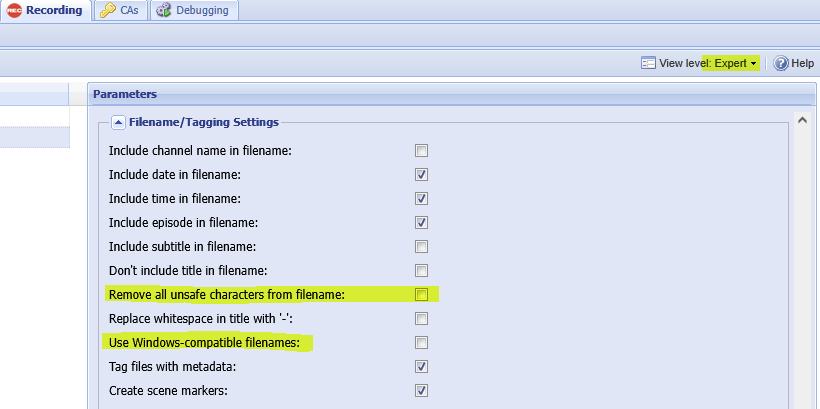Enable Use Windows-compatible filenames
Viewport: 820px width, 409px height.
point(422,343)
